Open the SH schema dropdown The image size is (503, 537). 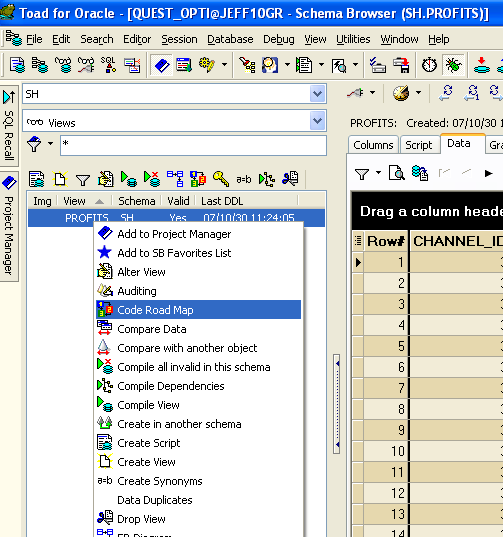[x=317, y=93]
